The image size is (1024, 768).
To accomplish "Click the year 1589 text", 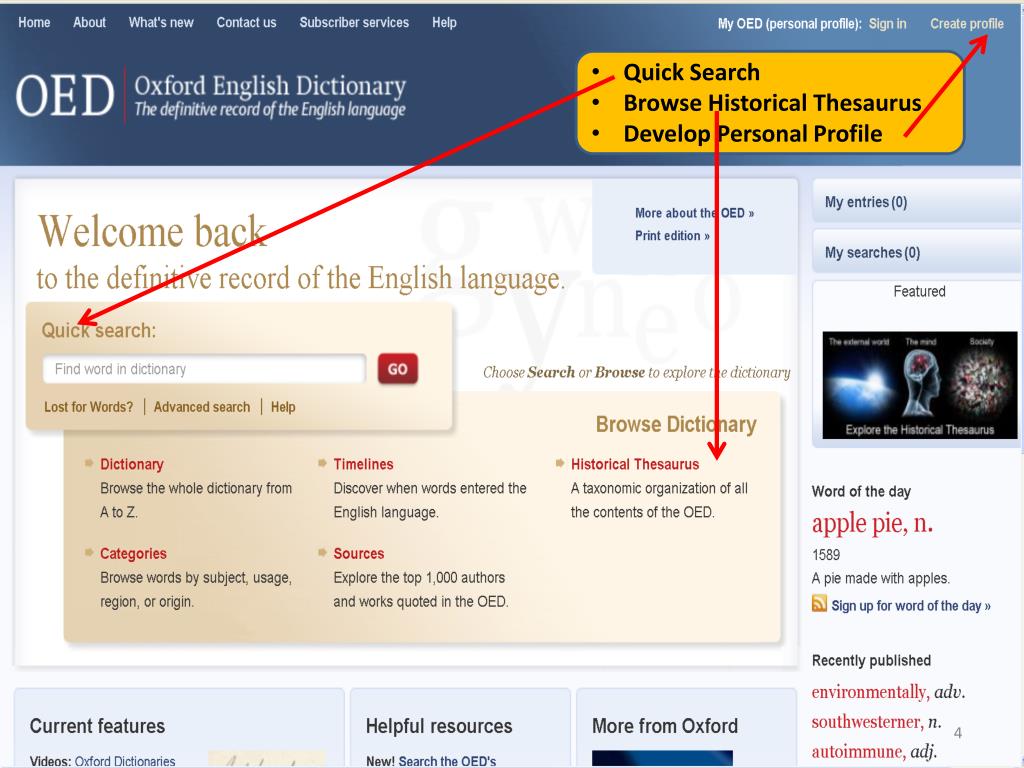I will (x=825, y=555).
